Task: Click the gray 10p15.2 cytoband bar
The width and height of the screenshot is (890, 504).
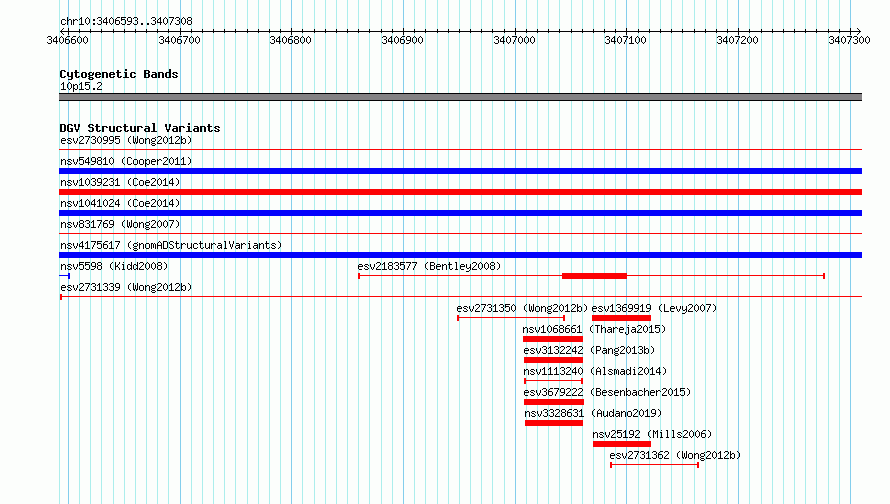Action: tap(460, 97)
